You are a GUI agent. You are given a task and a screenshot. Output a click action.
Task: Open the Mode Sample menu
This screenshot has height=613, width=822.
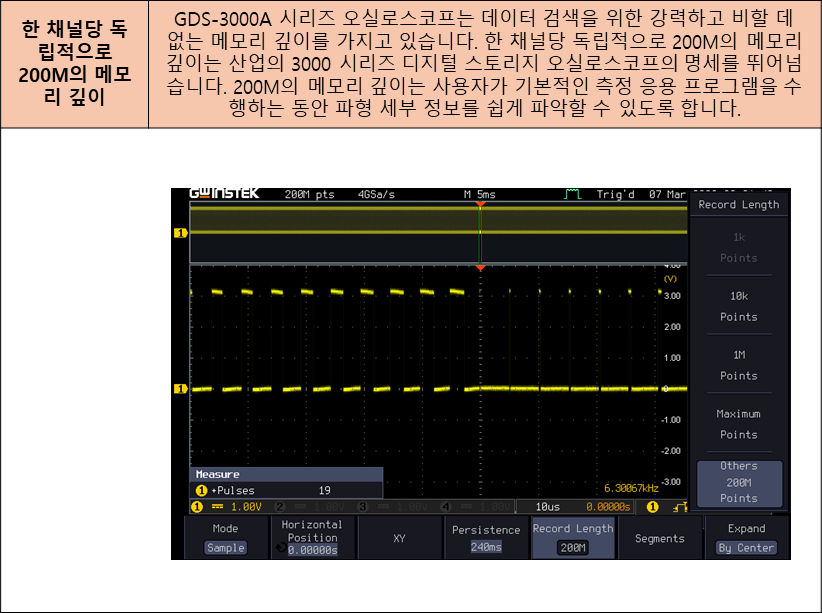[225, 538]
